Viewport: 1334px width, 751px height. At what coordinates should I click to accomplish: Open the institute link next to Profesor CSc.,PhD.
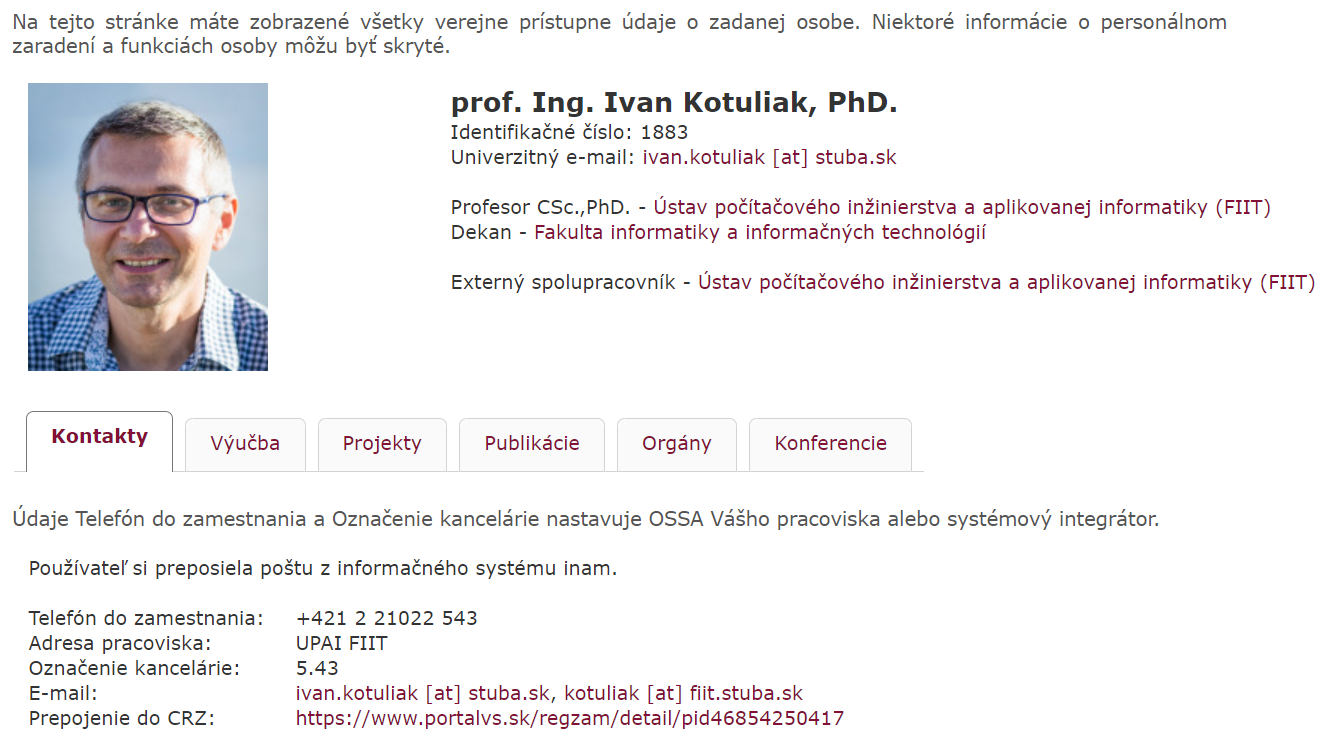click(x=961, y=208)
